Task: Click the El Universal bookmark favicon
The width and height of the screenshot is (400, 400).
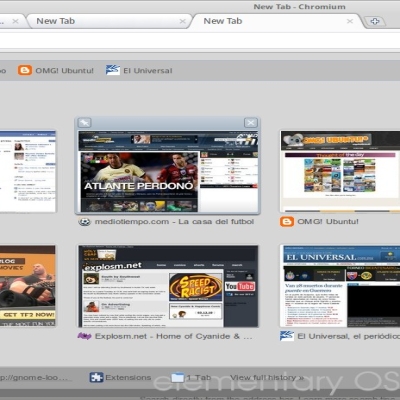Action: click(113, 70)
